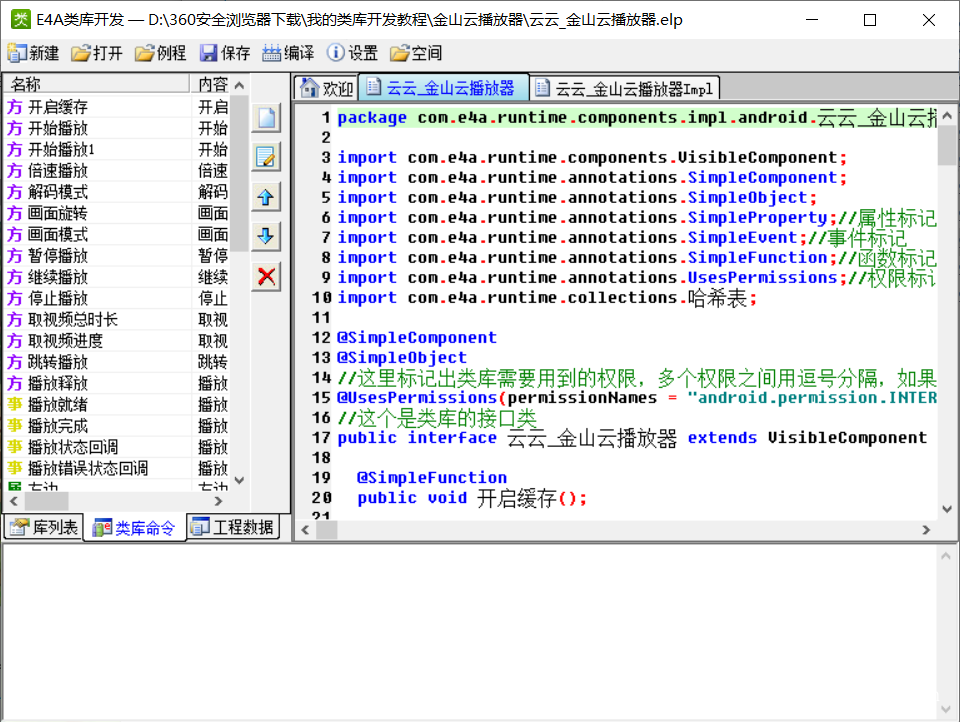Open 设置 settings from the toolbar
960x722 pixels.
[352, 53]
